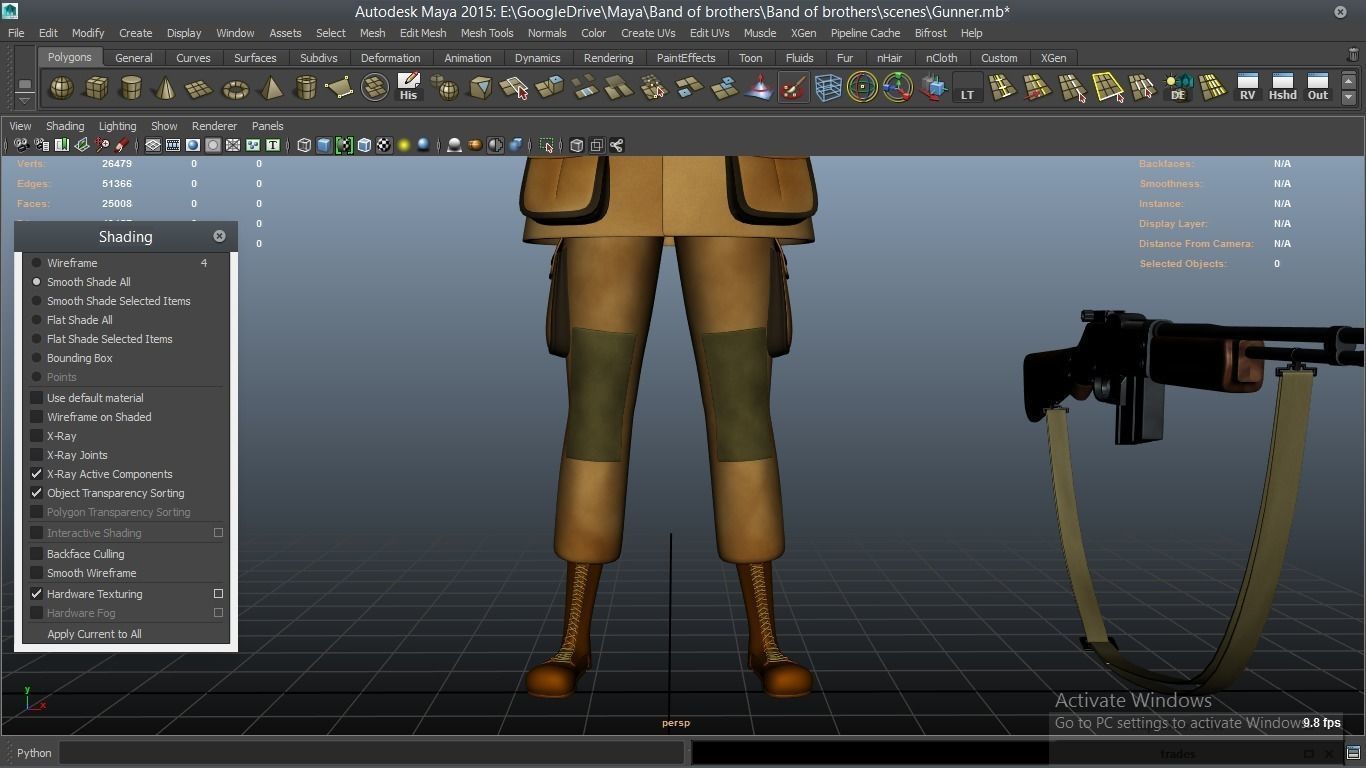
Task: Click the smooth shade blue cube icon
Action: tap(324, 145)
